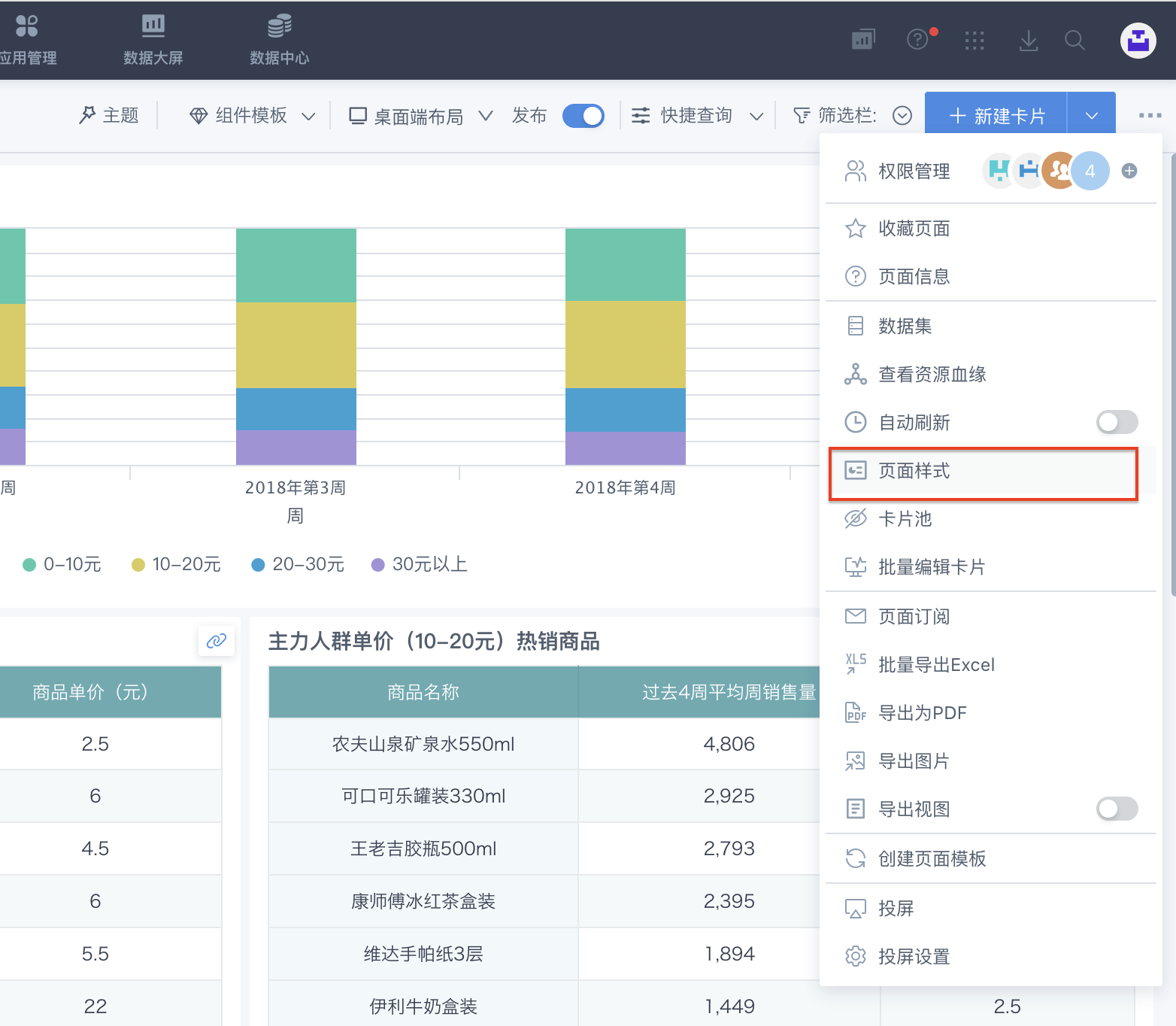Select 投屏 from the menu
The width and height of the screenshot is (1176, 1026).
[x=991, y=908]
